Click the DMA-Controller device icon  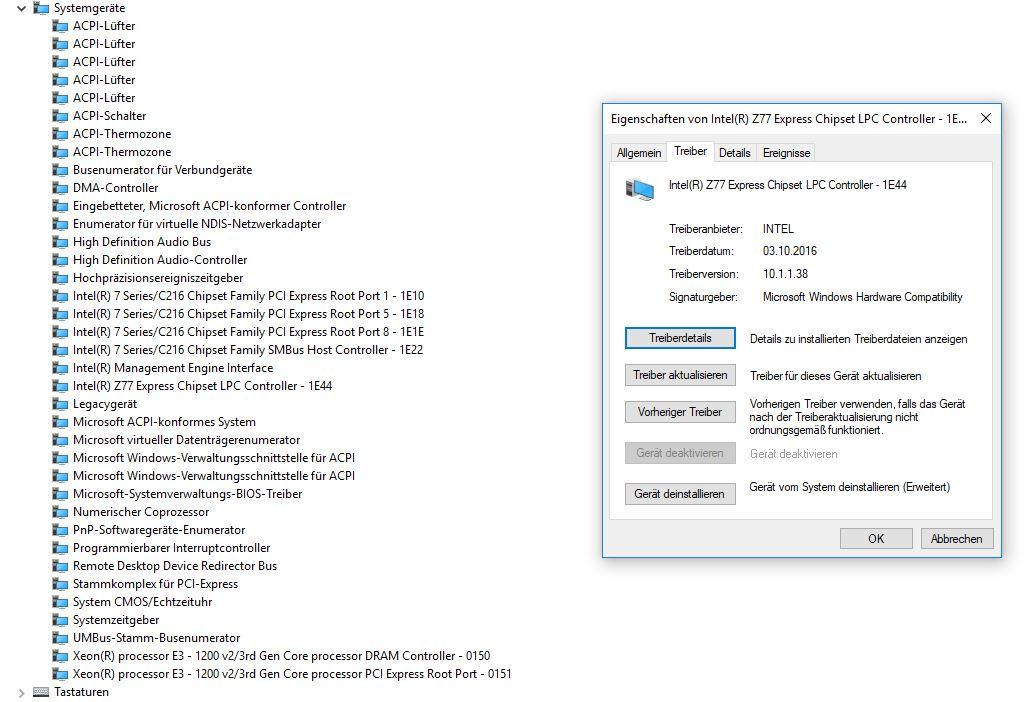tap(60, 188)
